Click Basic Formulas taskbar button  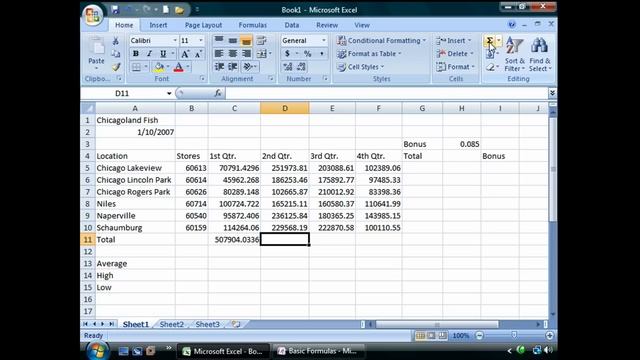[x=317, y=351]
